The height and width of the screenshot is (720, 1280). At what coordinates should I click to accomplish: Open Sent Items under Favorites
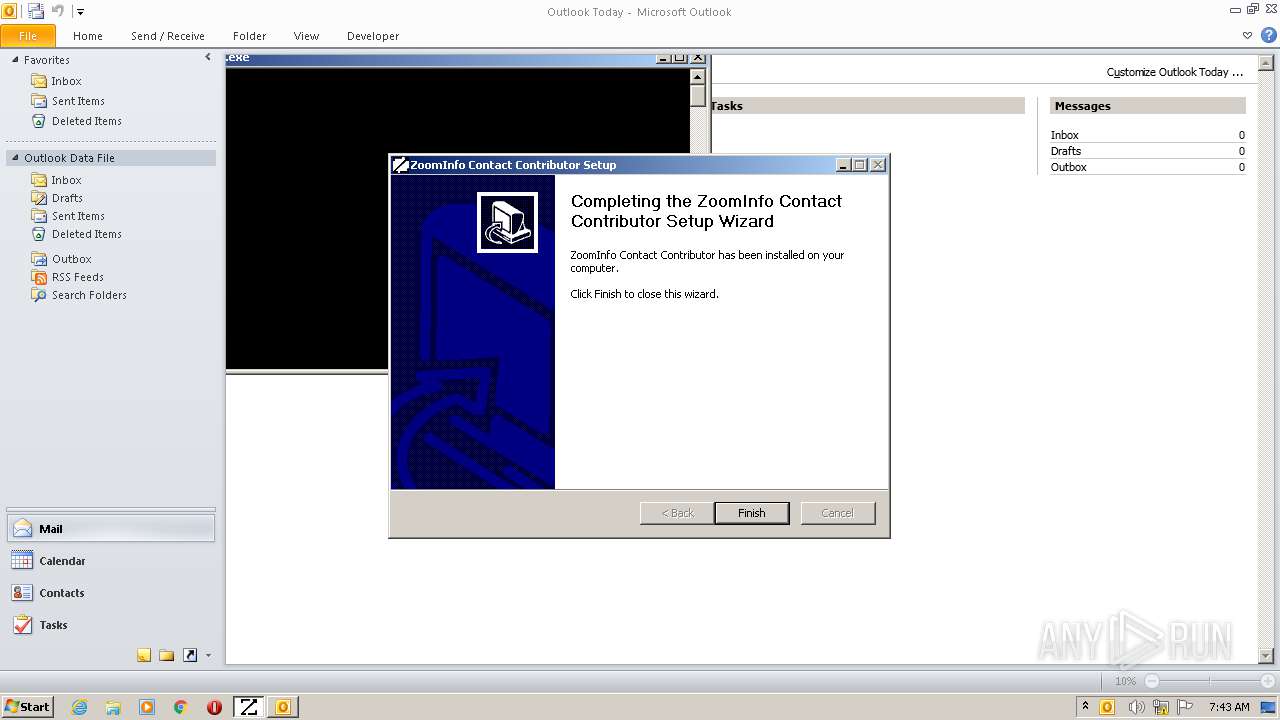pos(78,101)
